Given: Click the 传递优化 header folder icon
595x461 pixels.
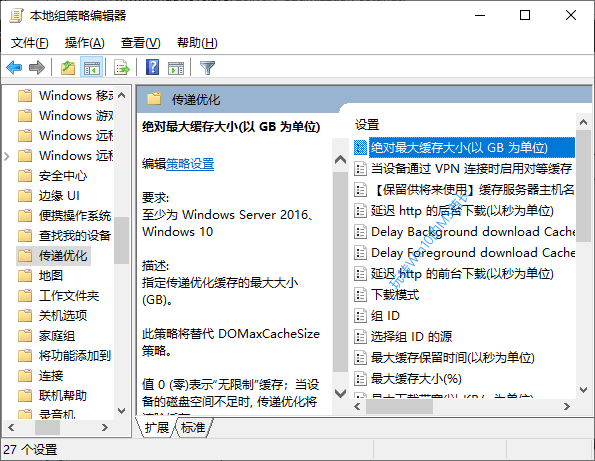Looking at the screenshot, I should 154,99.
